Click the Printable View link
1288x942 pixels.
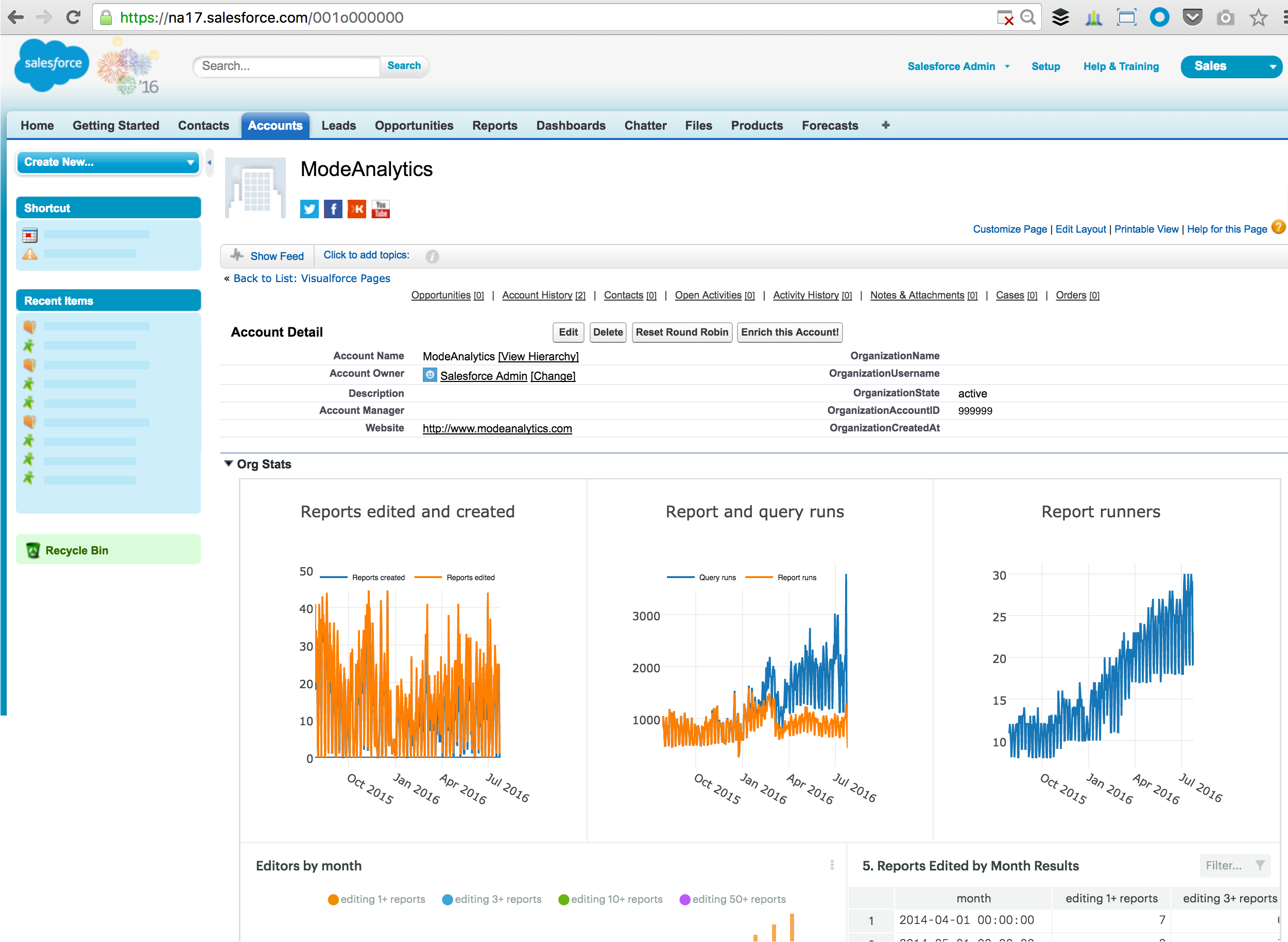(x=1146, y=229)
